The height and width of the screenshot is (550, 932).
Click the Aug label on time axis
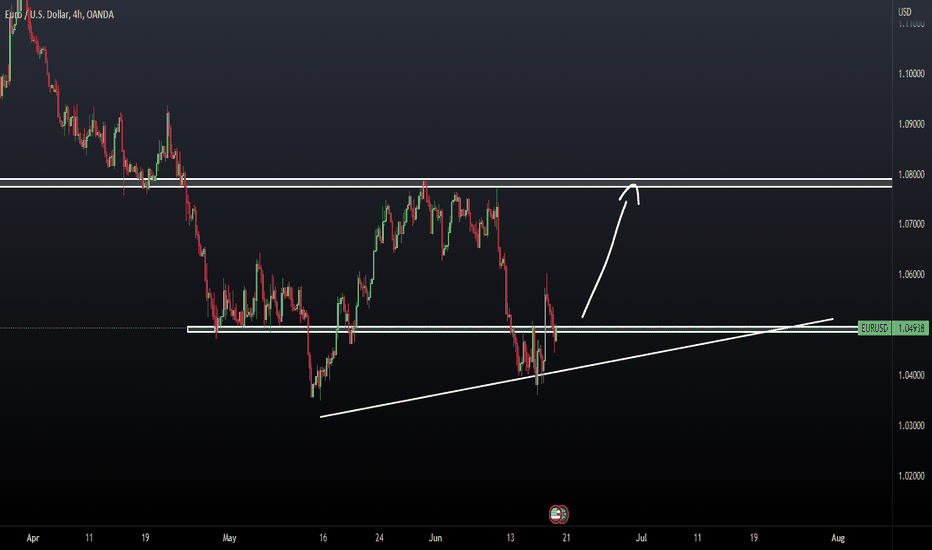(x=837, y=538)
